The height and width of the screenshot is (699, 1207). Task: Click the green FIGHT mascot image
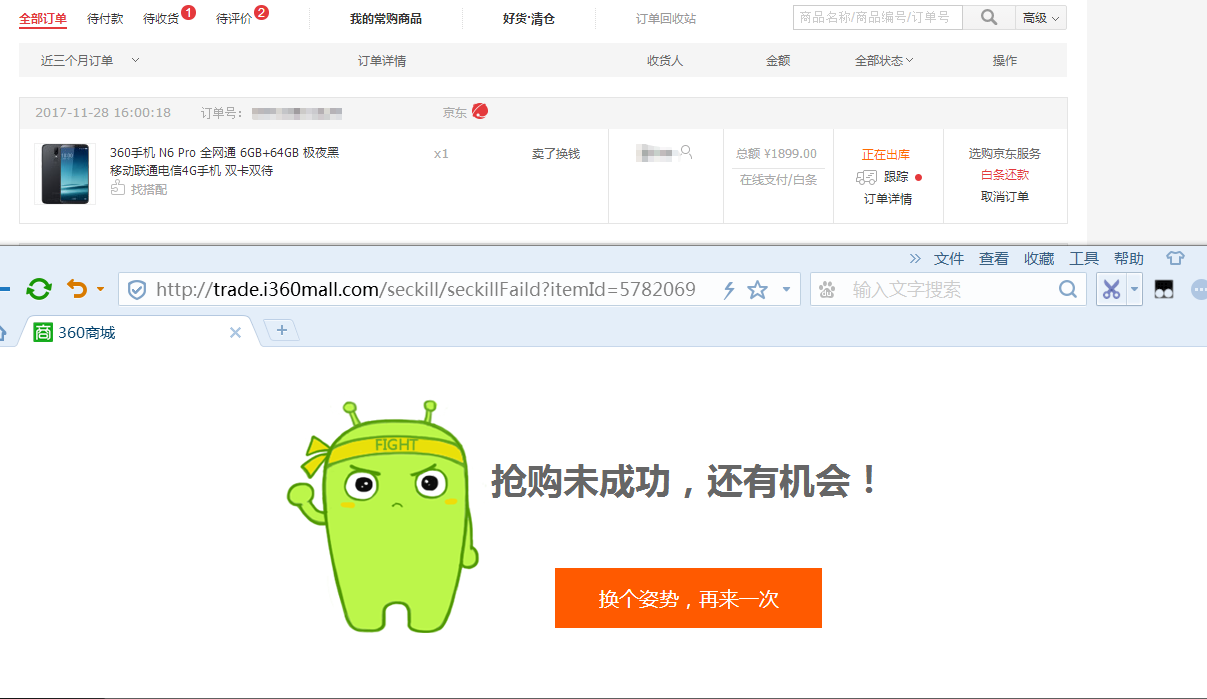point(383,517)
